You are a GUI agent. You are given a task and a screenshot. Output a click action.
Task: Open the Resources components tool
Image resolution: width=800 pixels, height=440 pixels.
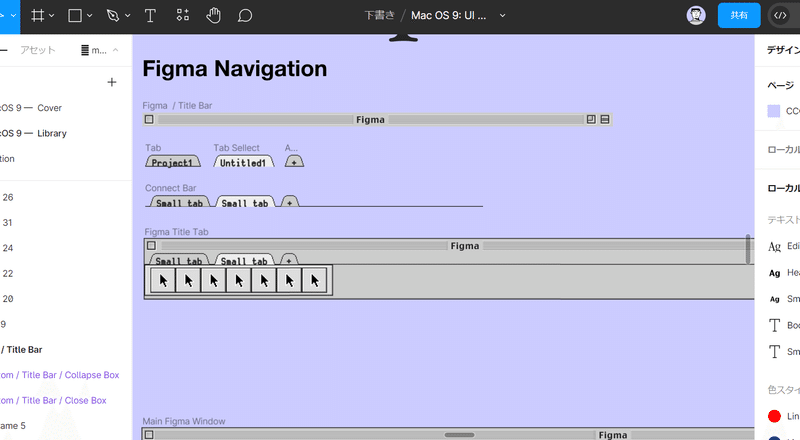[x=182, y=15]
